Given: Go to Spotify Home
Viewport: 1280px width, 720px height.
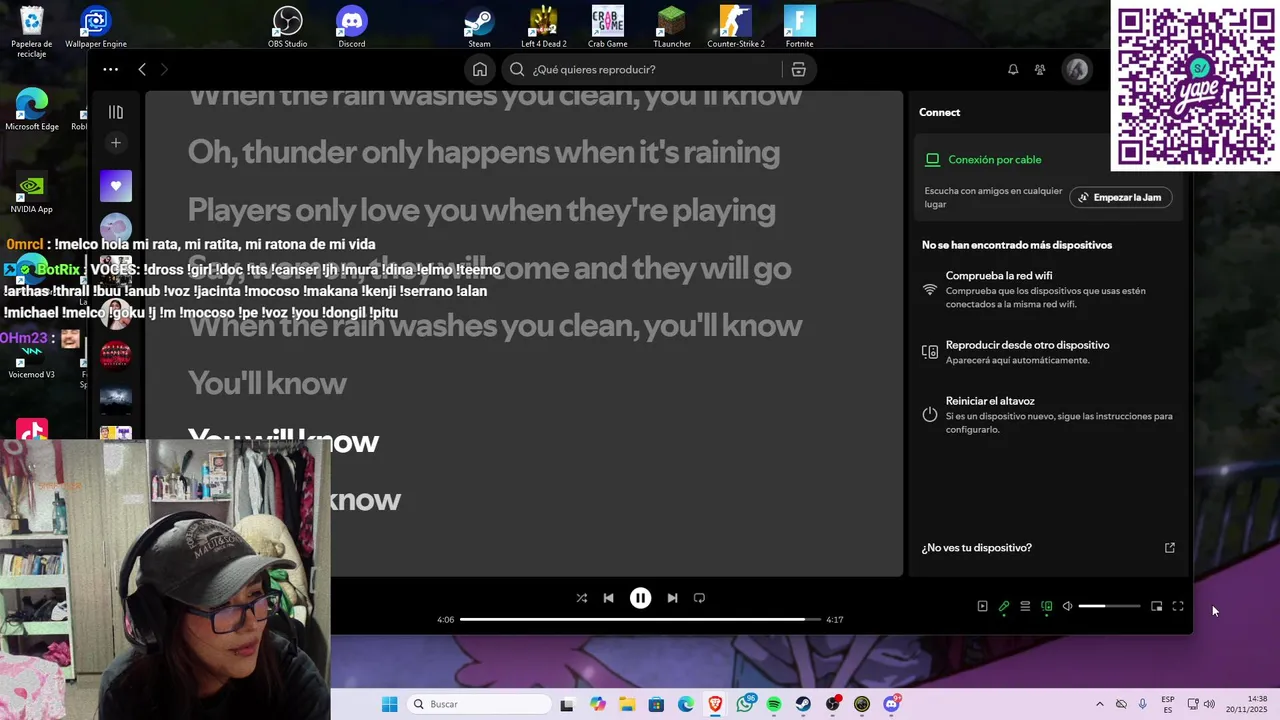Looking at the screenshot, I should [x=480, y=69].
